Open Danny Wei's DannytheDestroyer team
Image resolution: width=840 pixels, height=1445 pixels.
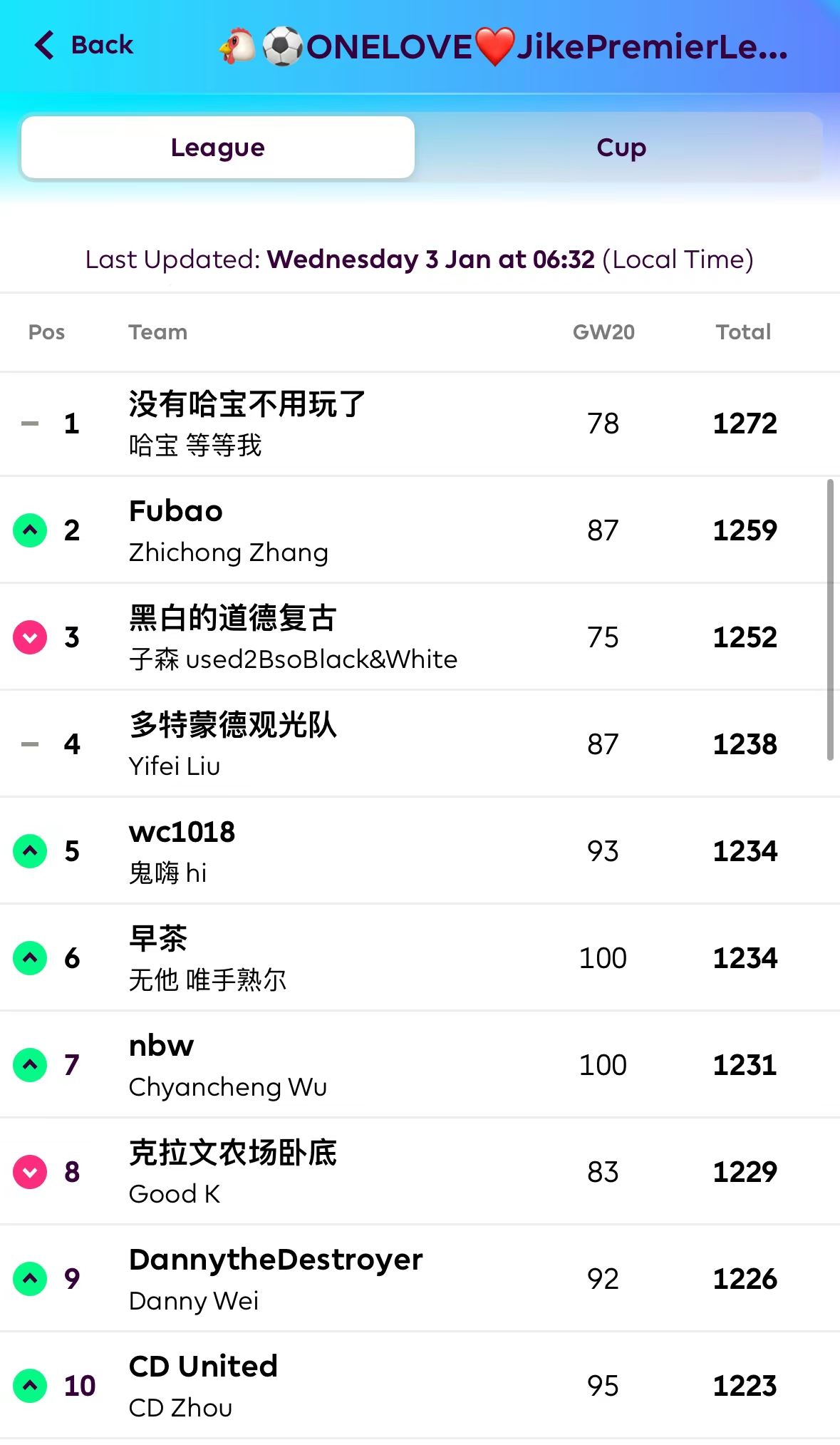276,1260
